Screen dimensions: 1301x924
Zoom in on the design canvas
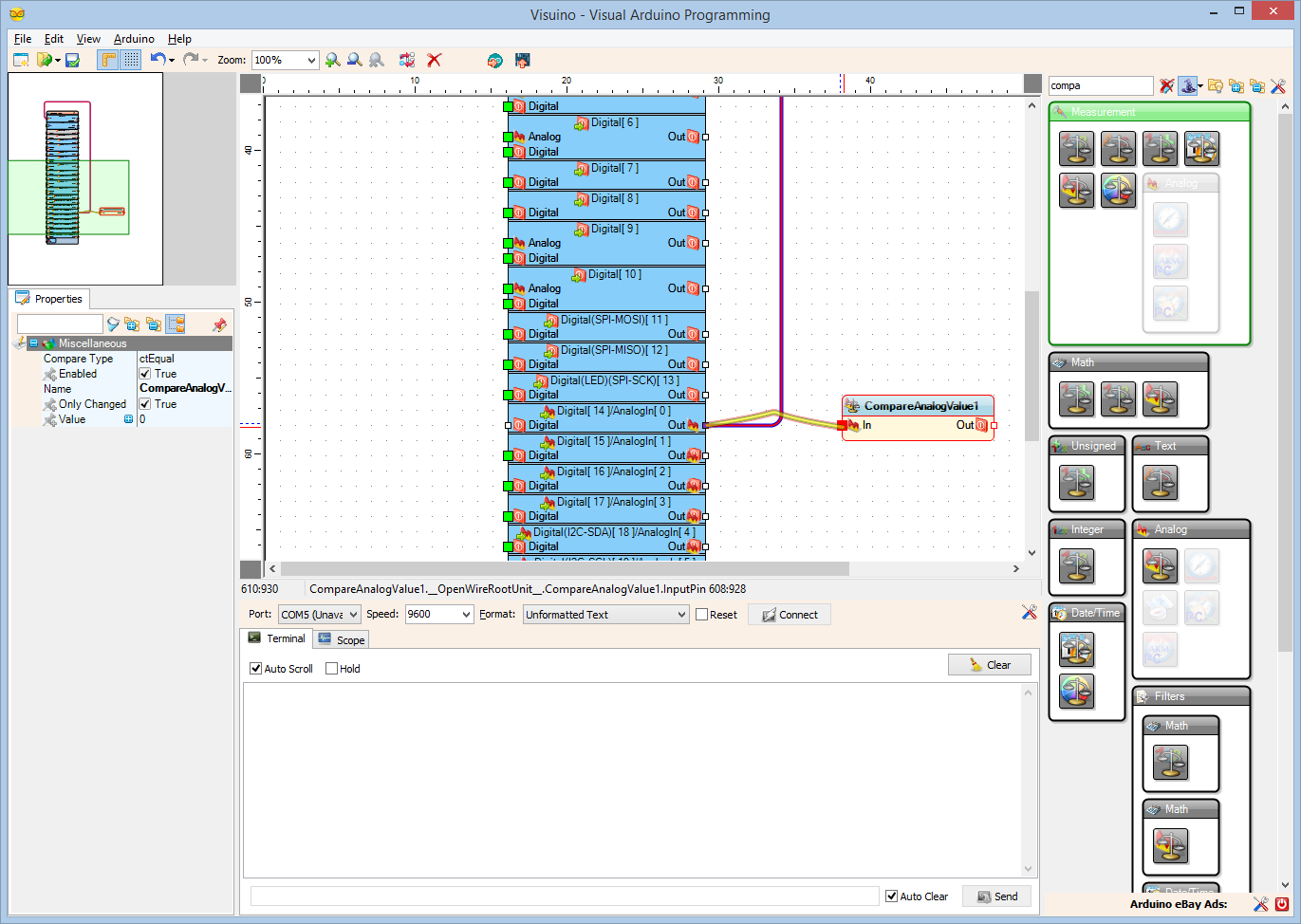pyautogui.click(x=332, y=60)
